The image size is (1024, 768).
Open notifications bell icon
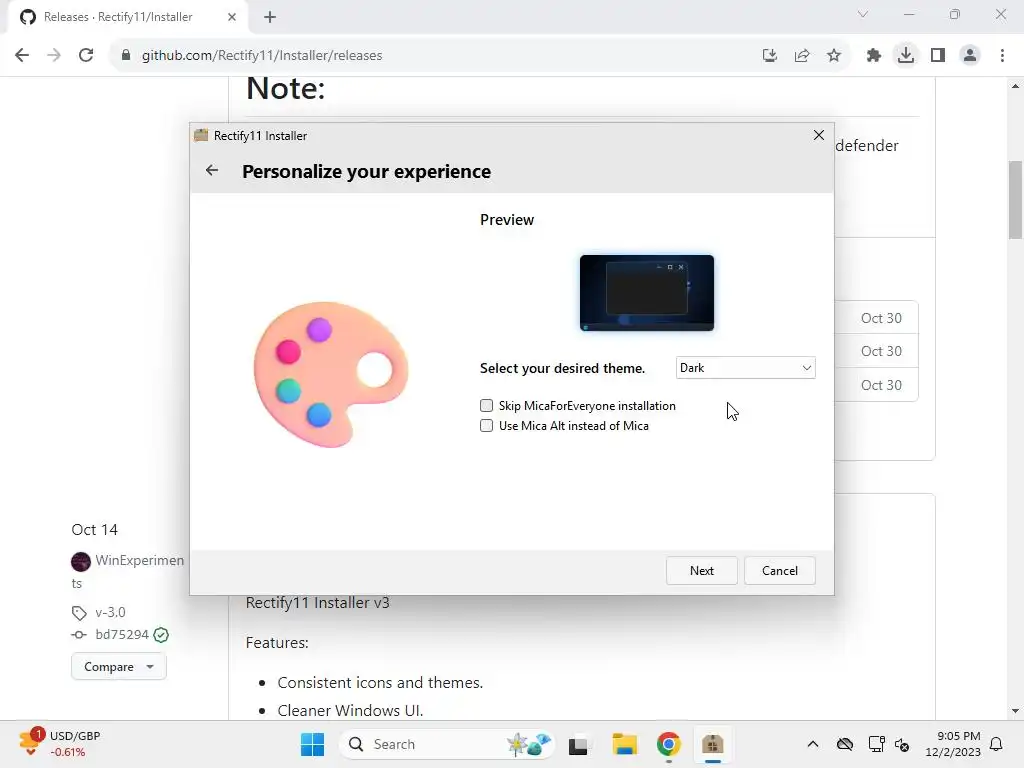coord(997,744)
